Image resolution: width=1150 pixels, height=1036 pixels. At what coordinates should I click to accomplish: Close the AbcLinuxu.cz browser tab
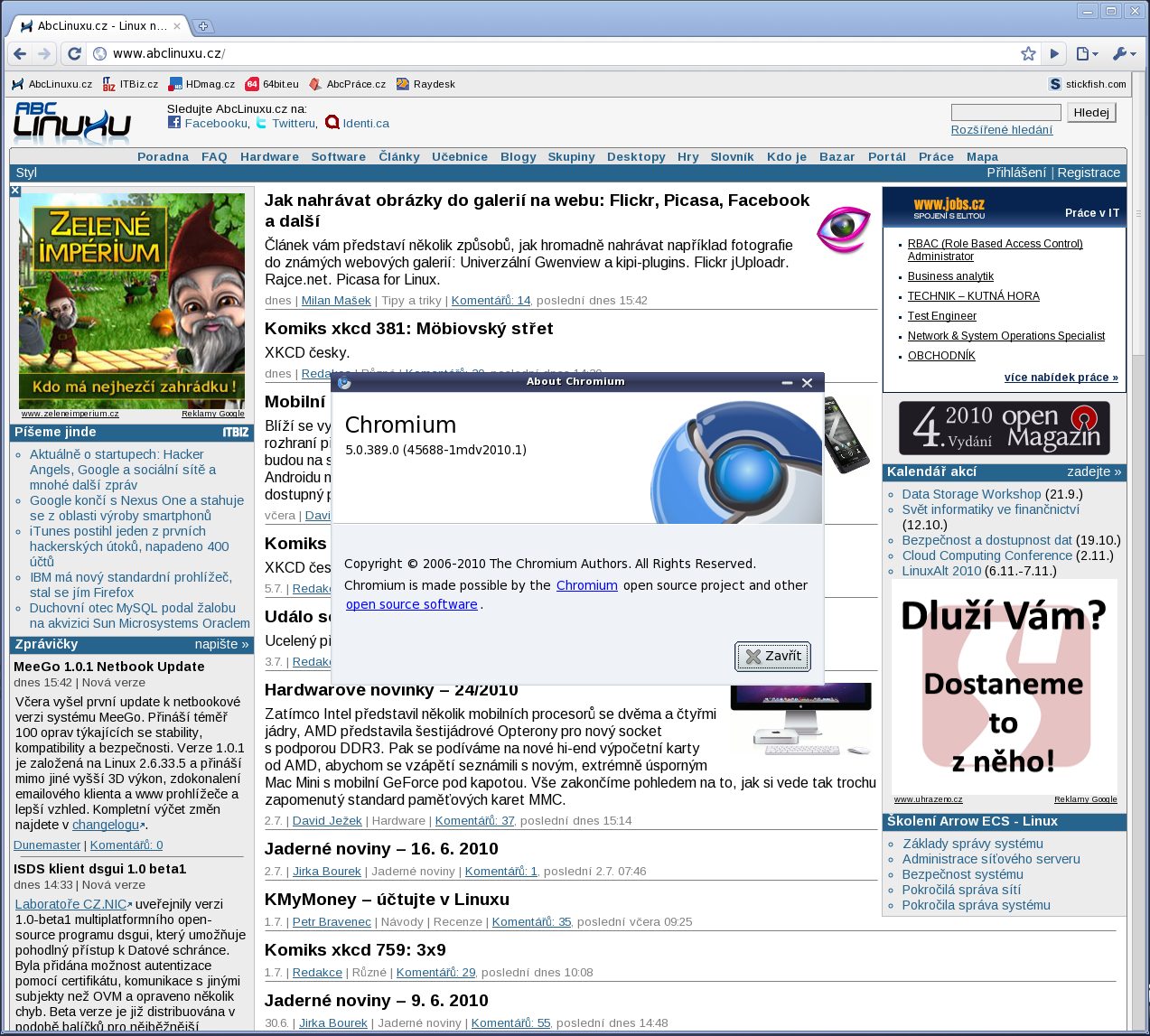pyautogui.click(x=177, y=26)
